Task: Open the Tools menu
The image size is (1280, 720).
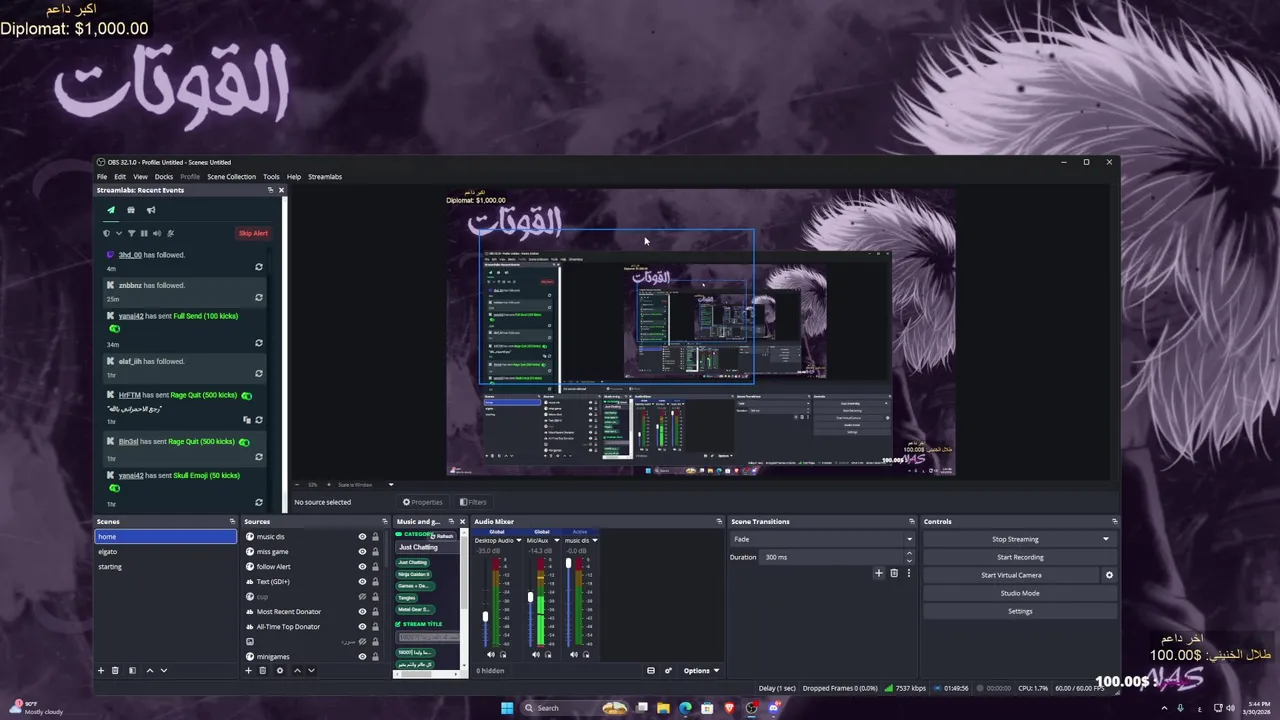Action: tap(271, 177)
